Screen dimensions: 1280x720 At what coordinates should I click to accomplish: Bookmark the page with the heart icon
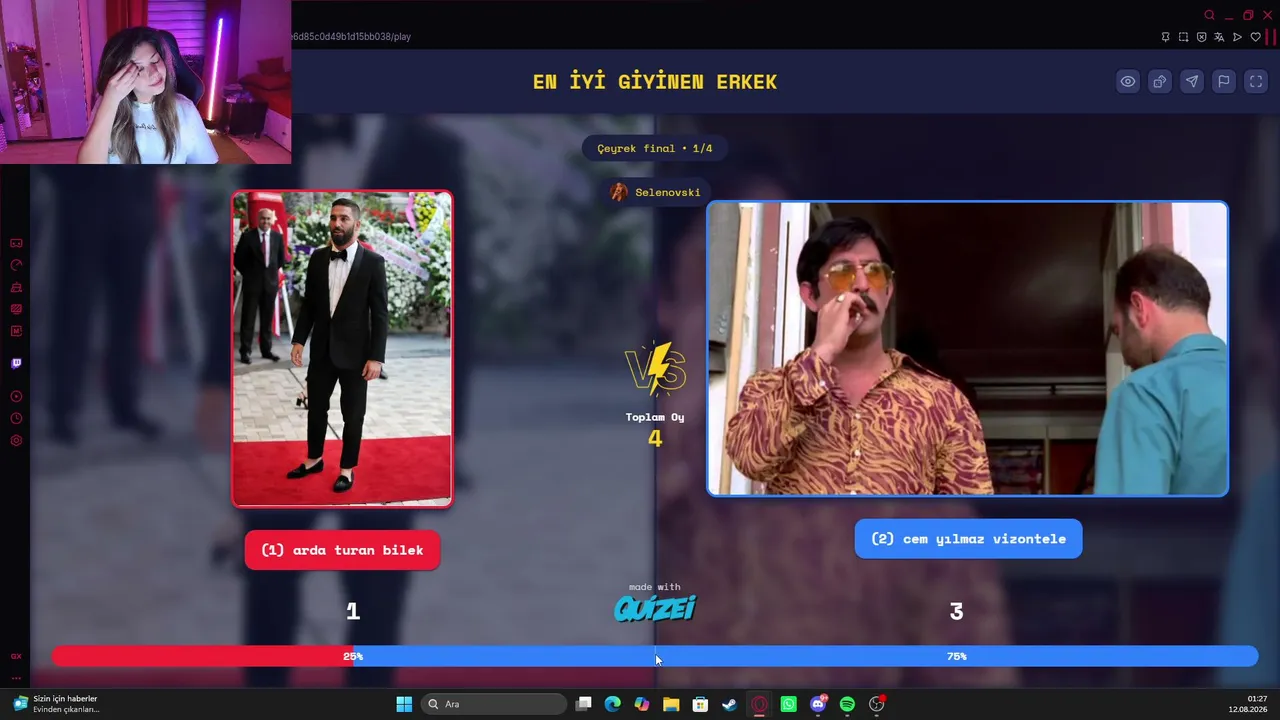1256,37
